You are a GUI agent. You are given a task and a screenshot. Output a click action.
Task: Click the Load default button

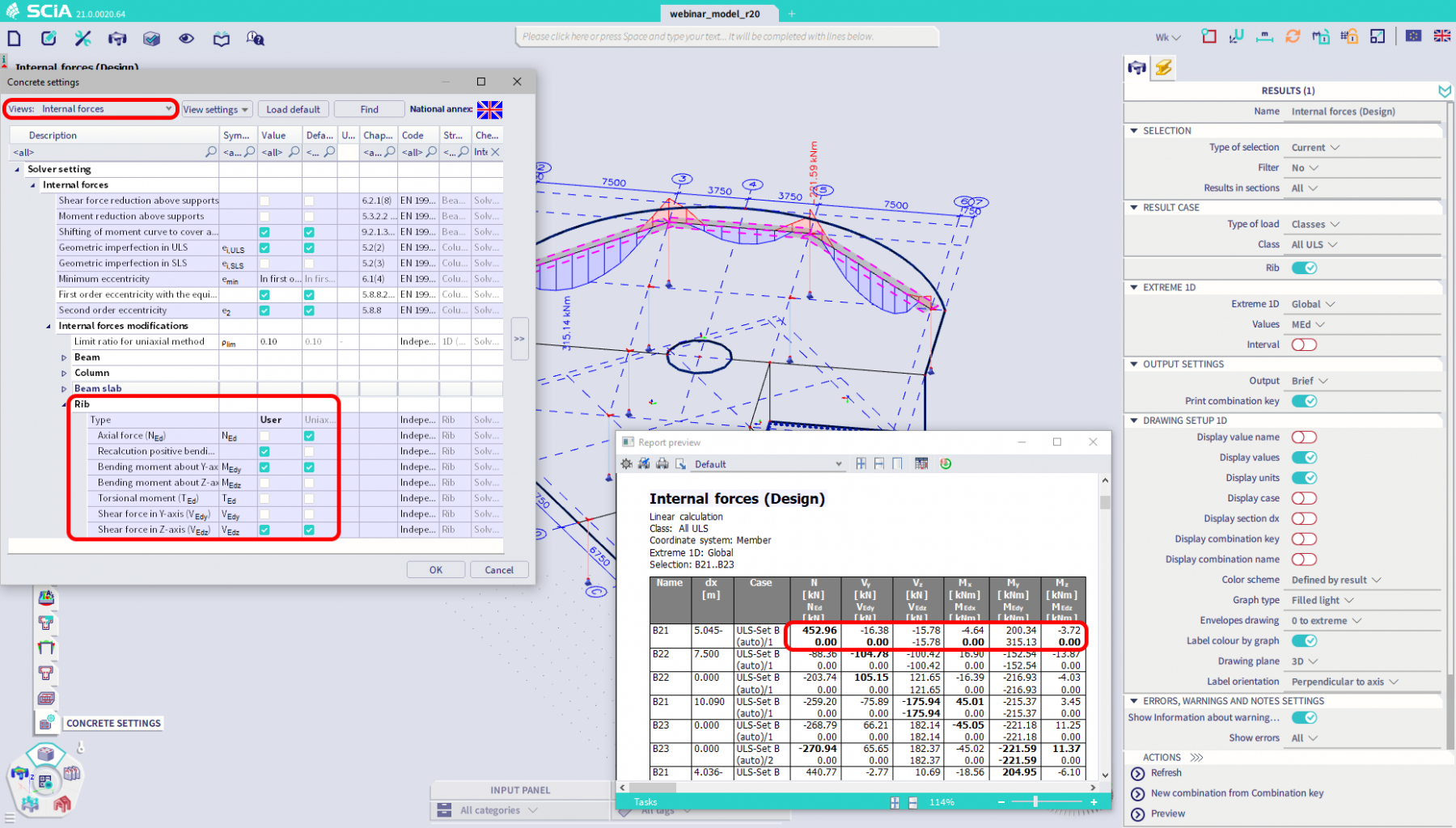pos(293,108)
